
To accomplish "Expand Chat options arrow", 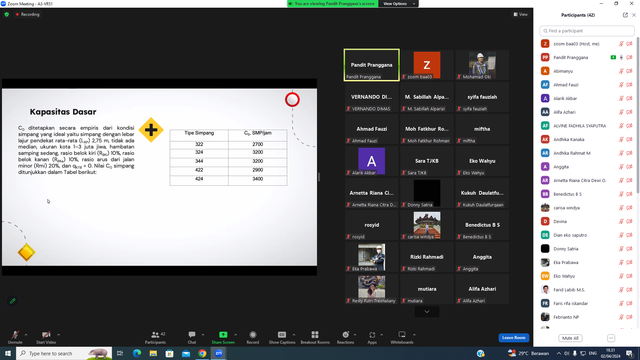I will [203, 335].
